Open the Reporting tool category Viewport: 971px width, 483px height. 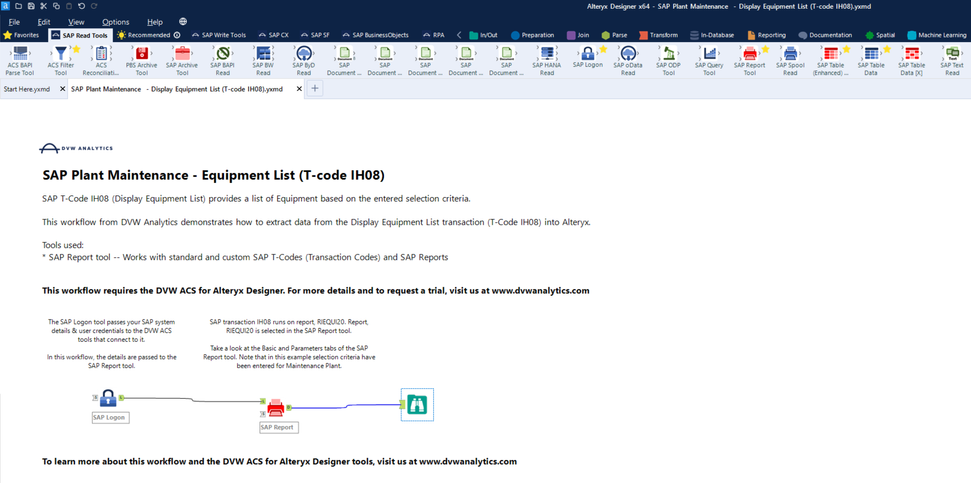click(x=767, y=35)
